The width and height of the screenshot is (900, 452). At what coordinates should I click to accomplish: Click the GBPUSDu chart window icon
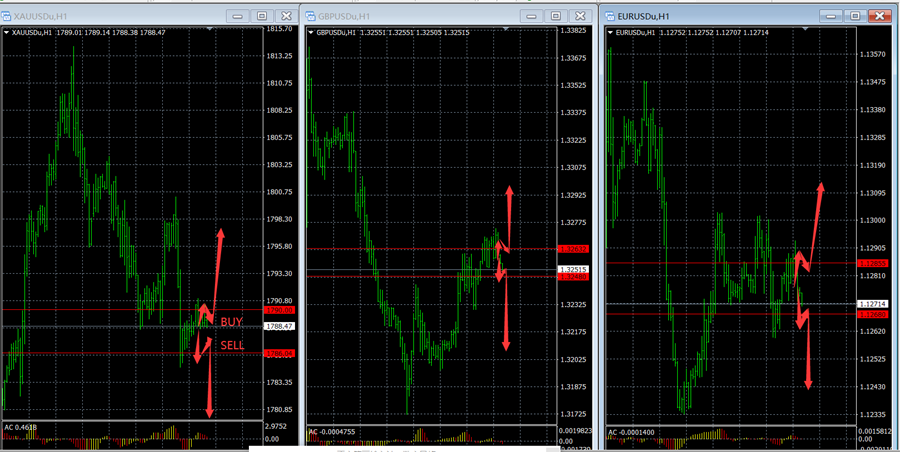(x=310, y=16)
